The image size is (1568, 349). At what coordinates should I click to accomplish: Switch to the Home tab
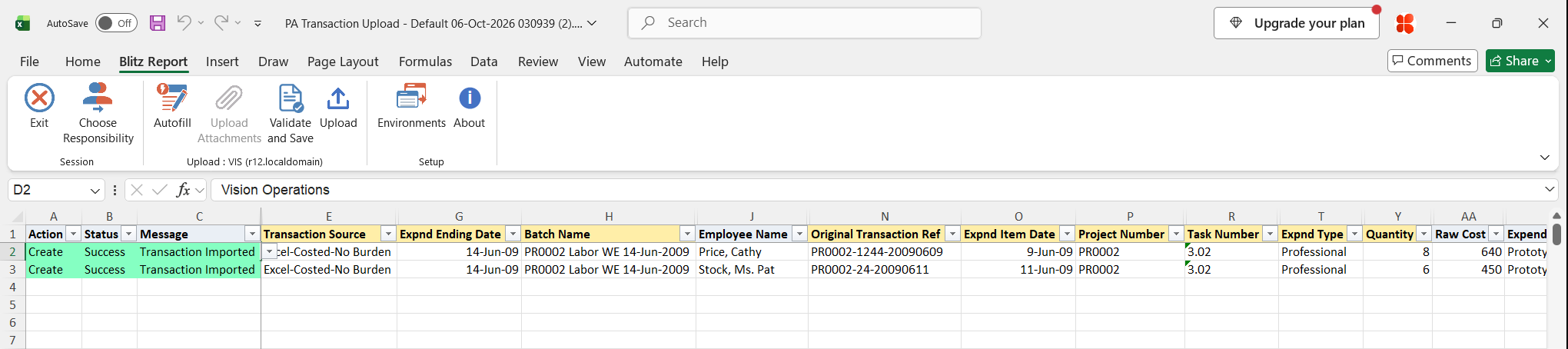(83, 61)
